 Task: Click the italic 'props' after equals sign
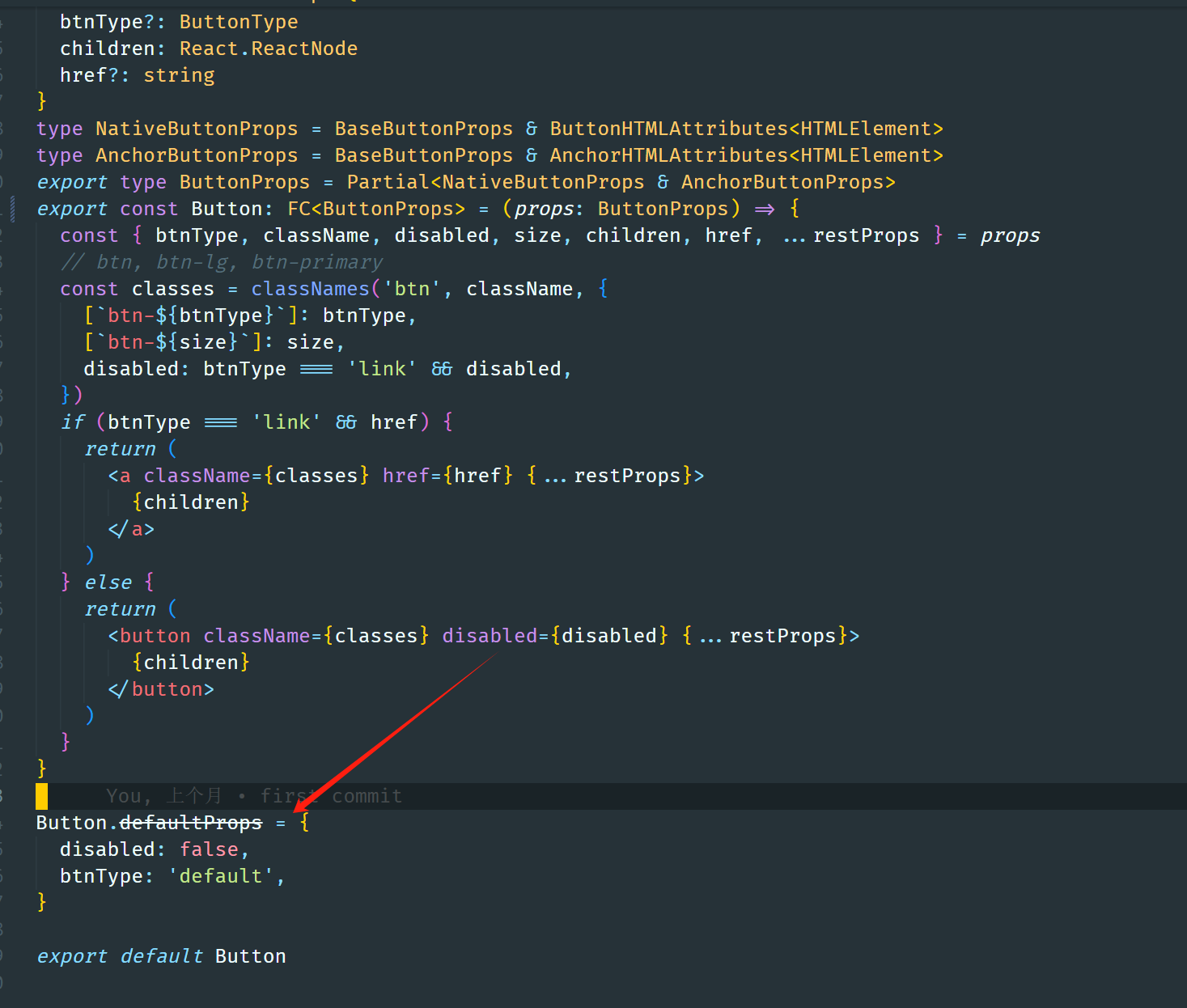pyautogui.click(x=1011, y=235)
